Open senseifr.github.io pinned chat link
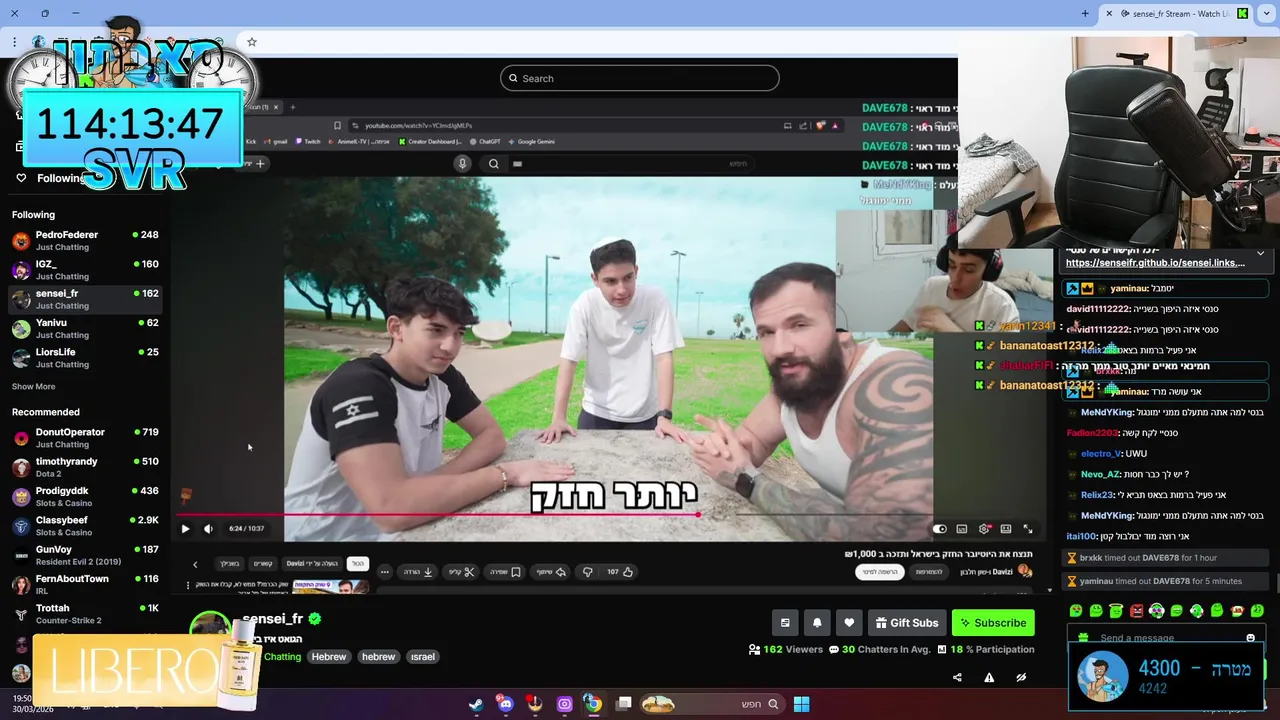The image size is (1280, 720). pos(1155,263)
